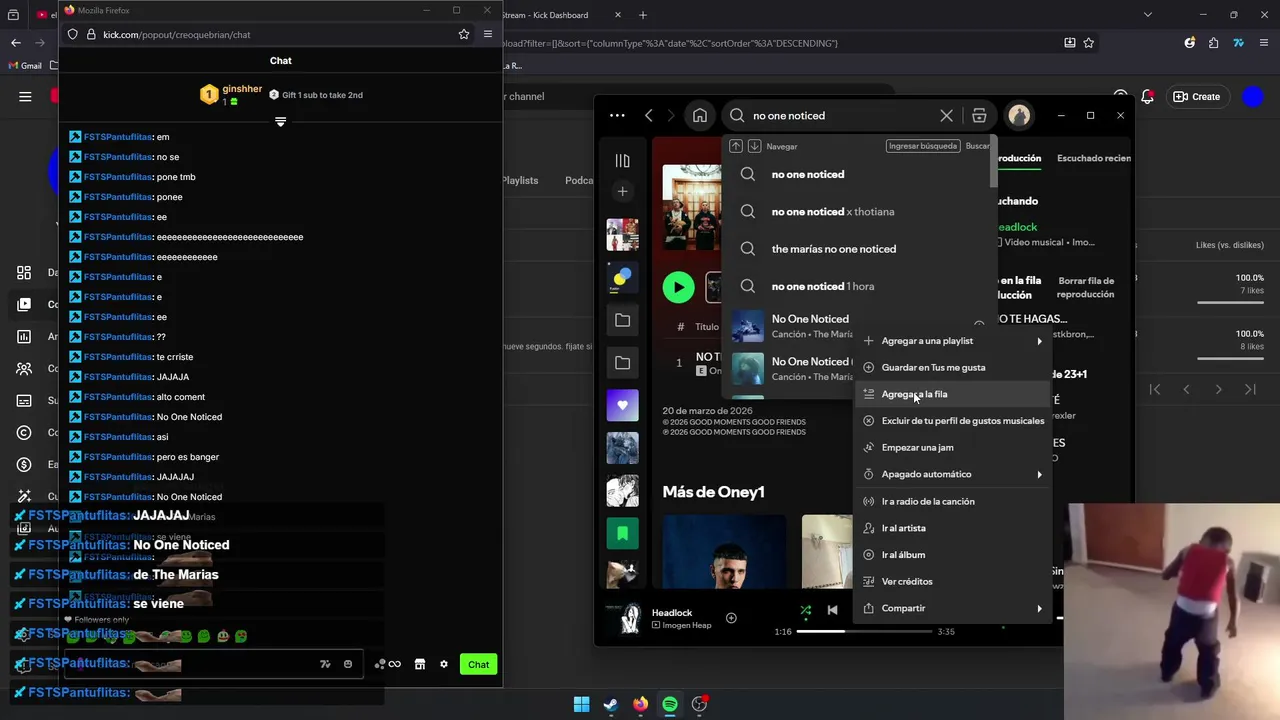Open Spotify Browse icon next to search

point(979,116)
